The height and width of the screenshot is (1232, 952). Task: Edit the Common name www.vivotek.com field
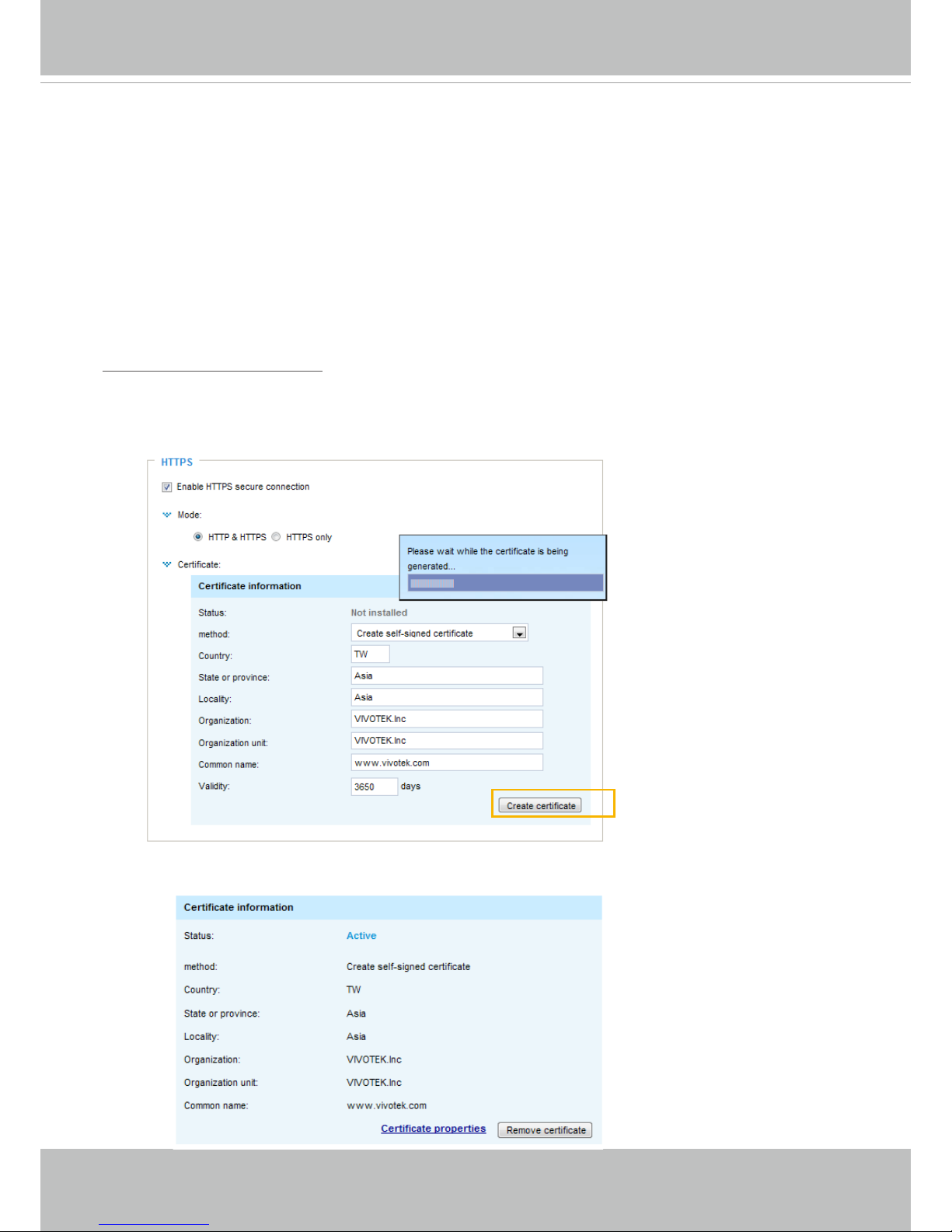[x=446, y=763]
